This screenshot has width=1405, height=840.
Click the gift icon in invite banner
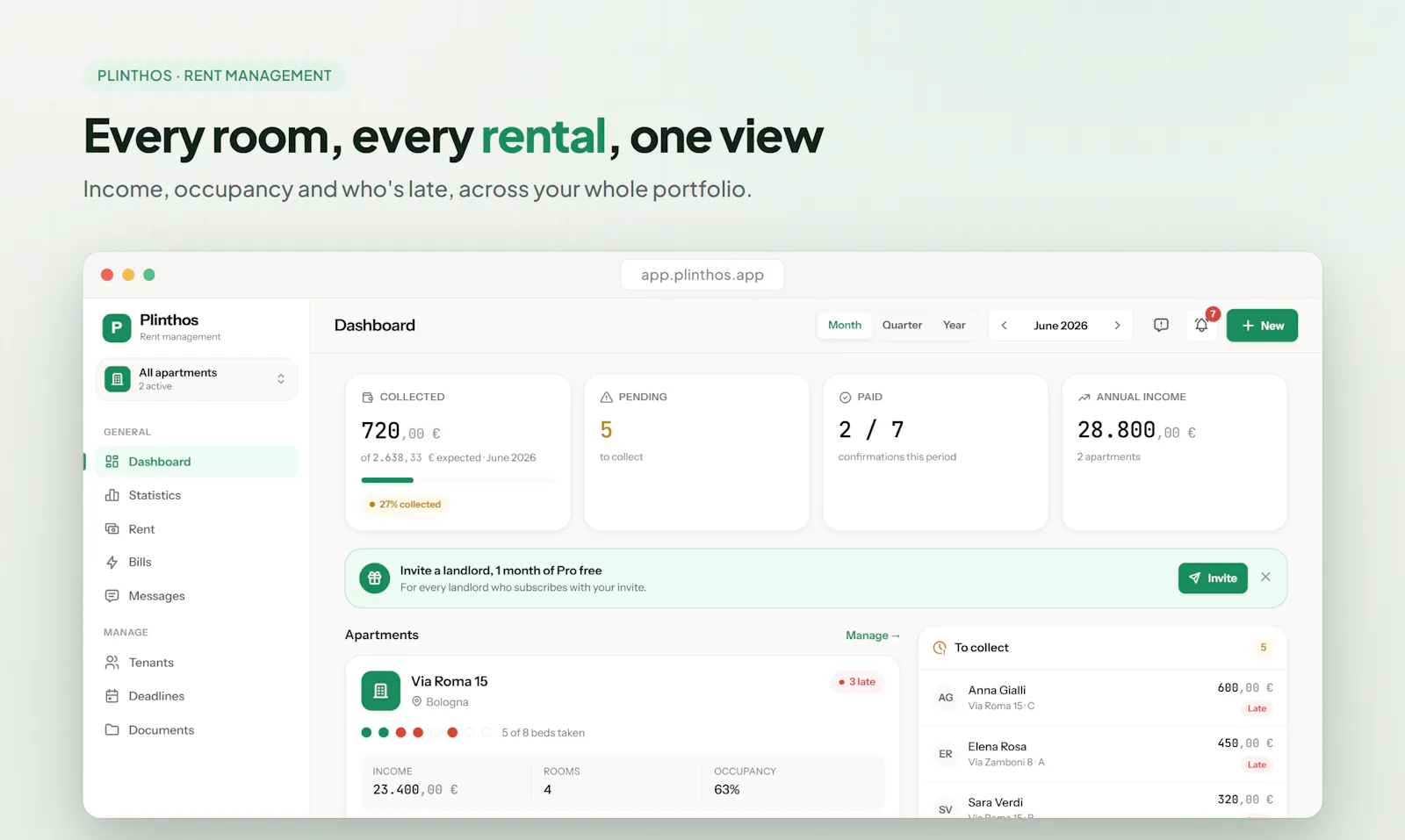click(375, 578)
